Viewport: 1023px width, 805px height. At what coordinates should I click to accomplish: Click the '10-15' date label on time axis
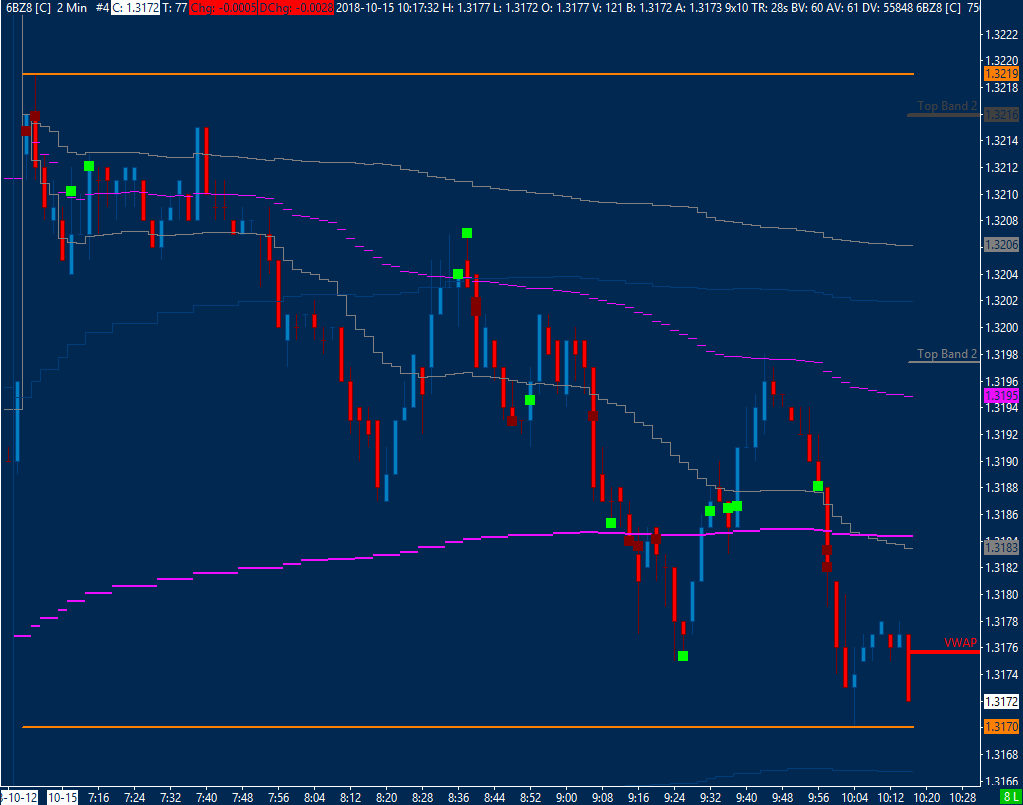tap(63, 797)
